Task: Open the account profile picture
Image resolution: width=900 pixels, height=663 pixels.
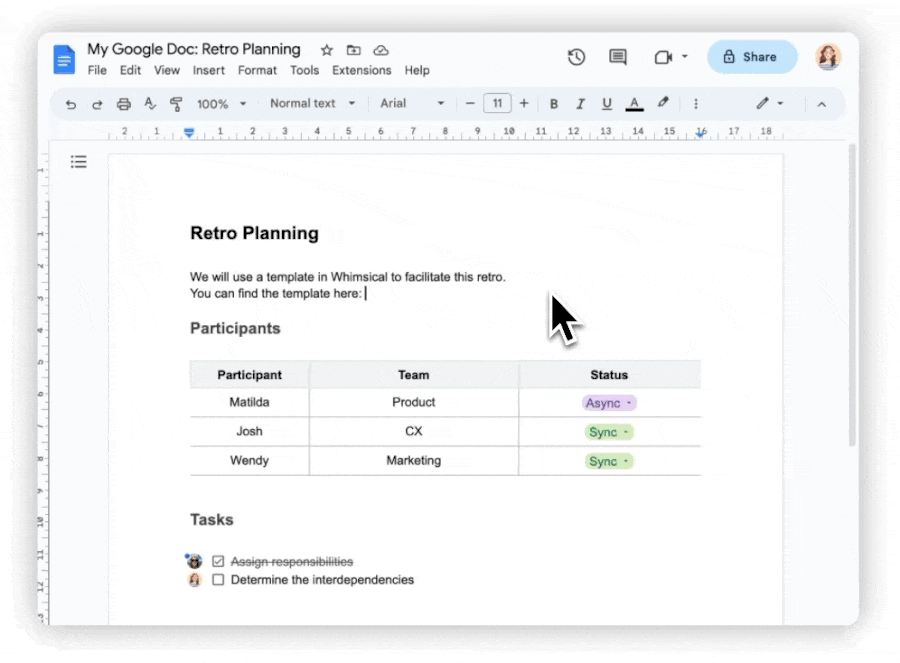Action: coord(828,56)
